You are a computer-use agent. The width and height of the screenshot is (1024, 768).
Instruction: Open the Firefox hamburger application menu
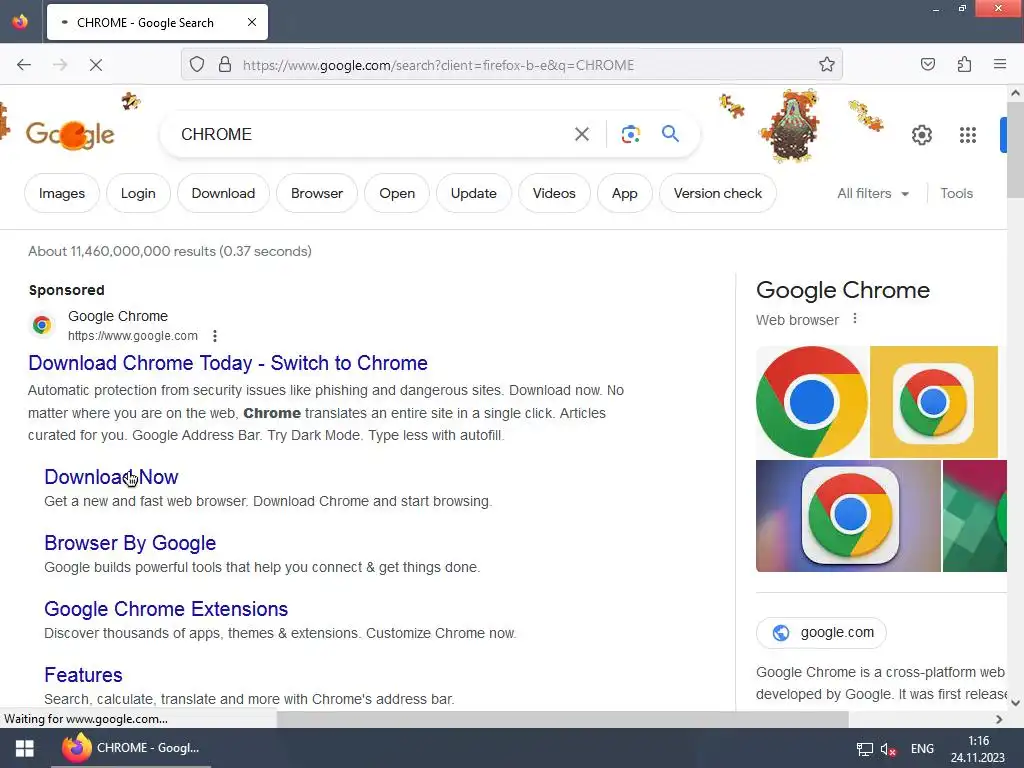pyautogui.click(x=1000, y=64)
